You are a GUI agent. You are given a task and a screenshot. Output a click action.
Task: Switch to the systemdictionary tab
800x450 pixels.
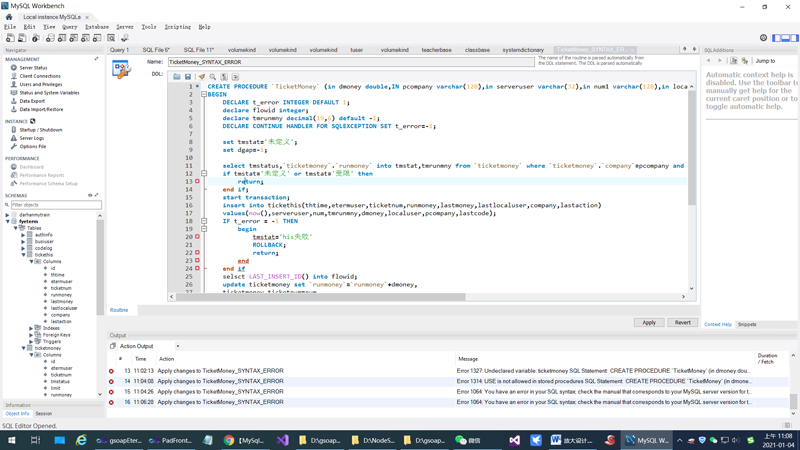tap(523, 50)
